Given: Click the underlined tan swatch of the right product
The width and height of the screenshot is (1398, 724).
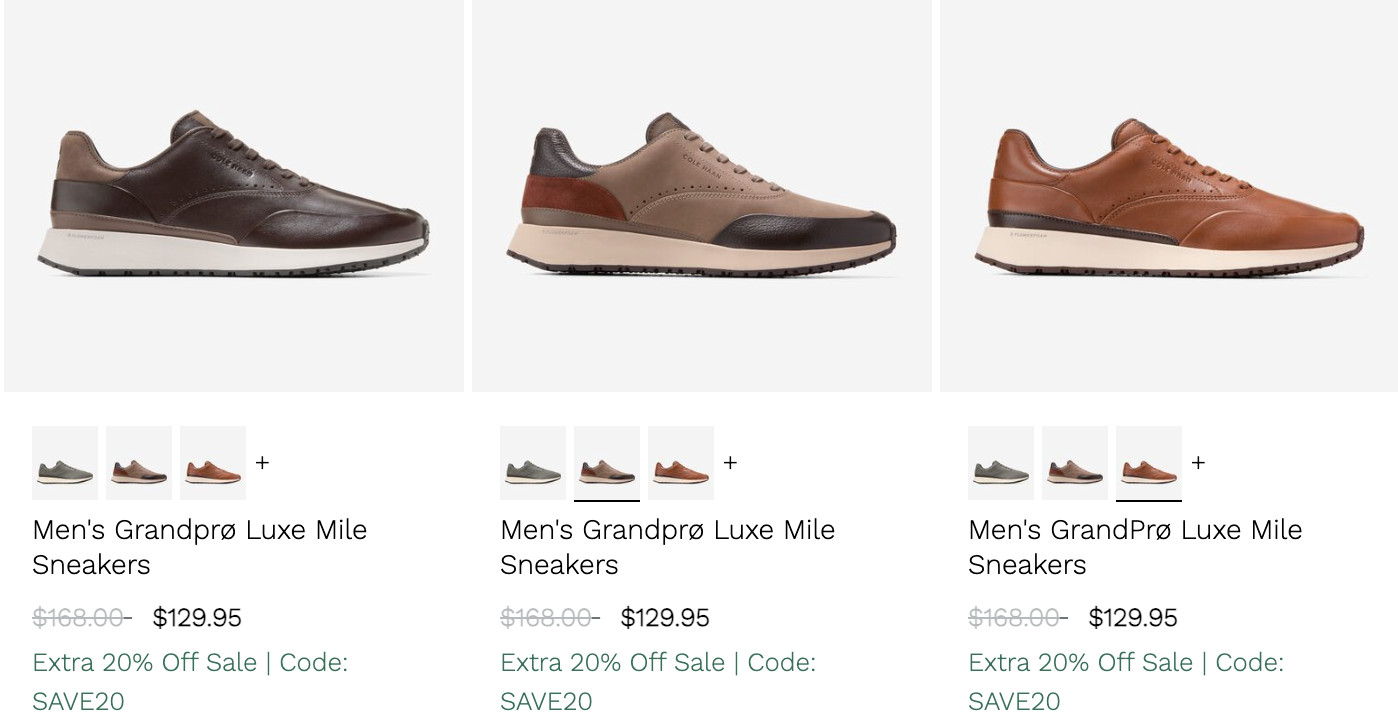Looking at the screenshot, I should [x=1149, y=463].
